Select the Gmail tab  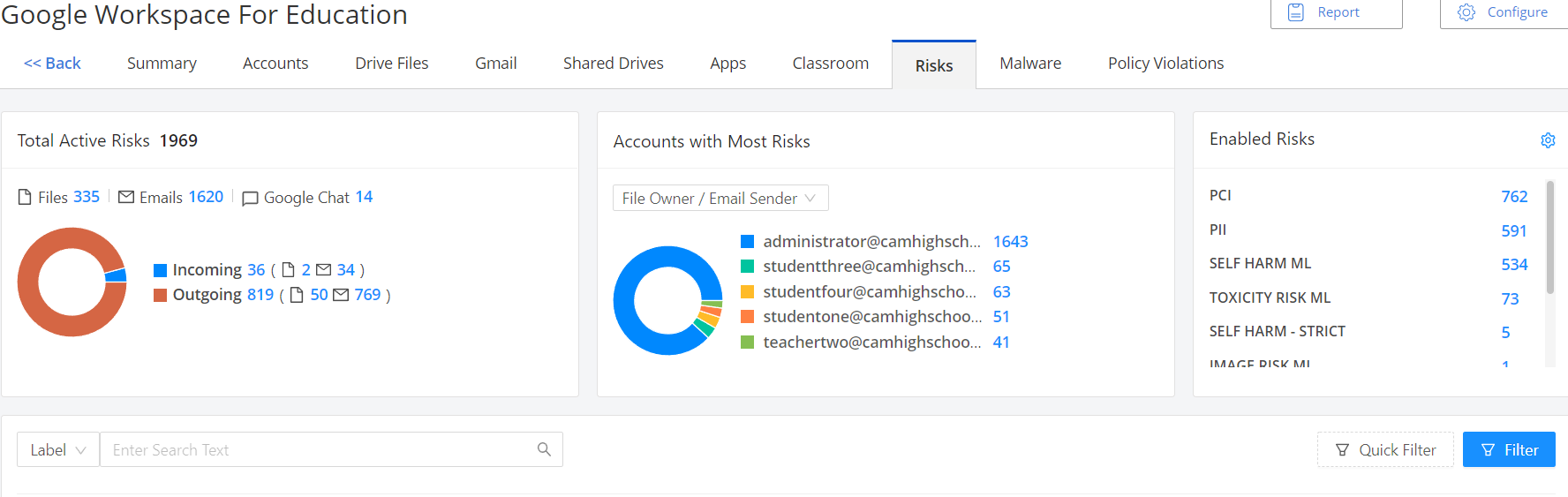[x=496, y=64]
